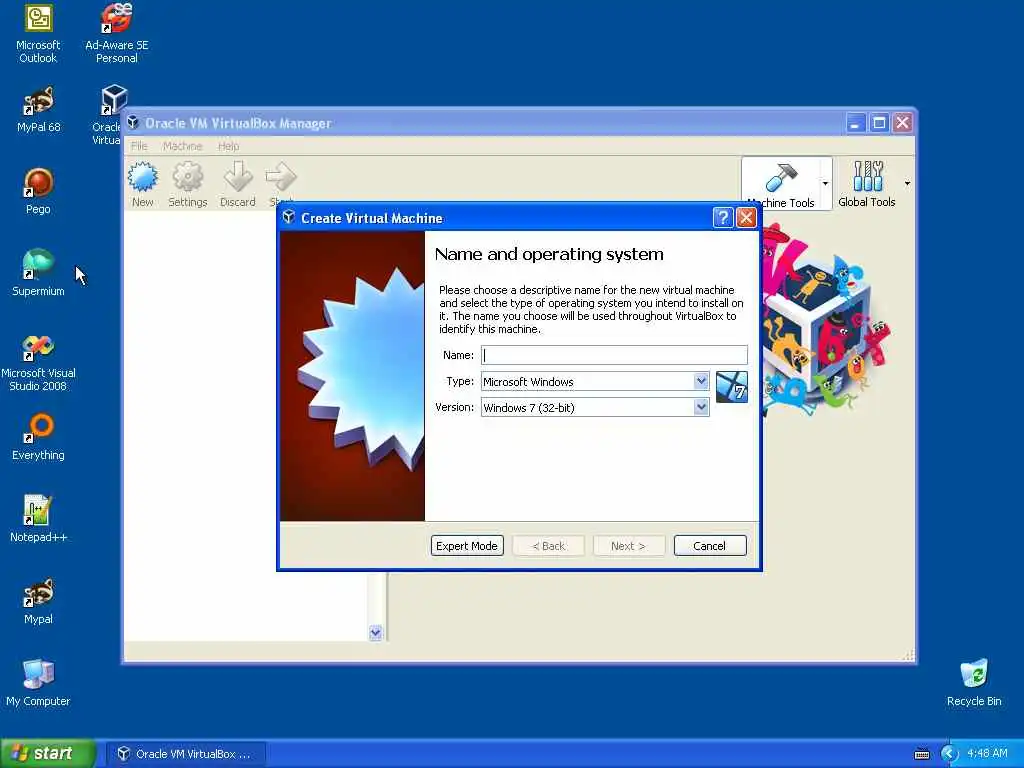Click Cancel button in dialog
The height and width of the screenshot is (768, 1024).
[710, 546]
